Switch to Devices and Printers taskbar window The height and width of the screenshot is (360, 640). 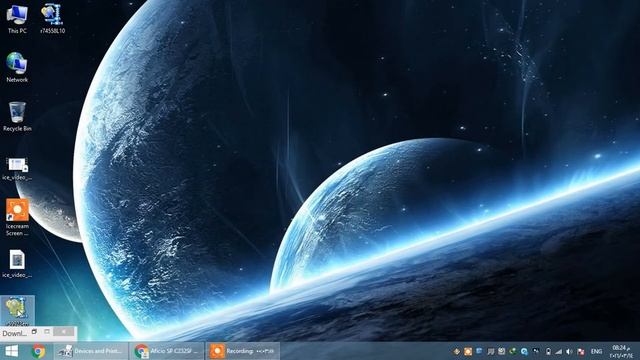tap(91, 351)
